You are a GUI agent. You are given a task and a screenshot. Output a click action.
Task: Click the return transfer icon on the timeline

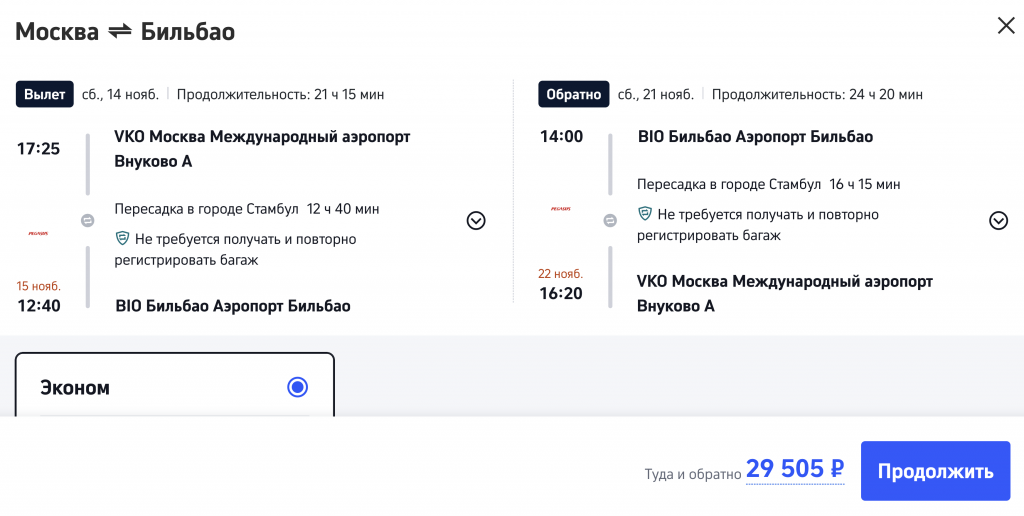[x=609, y=221]
